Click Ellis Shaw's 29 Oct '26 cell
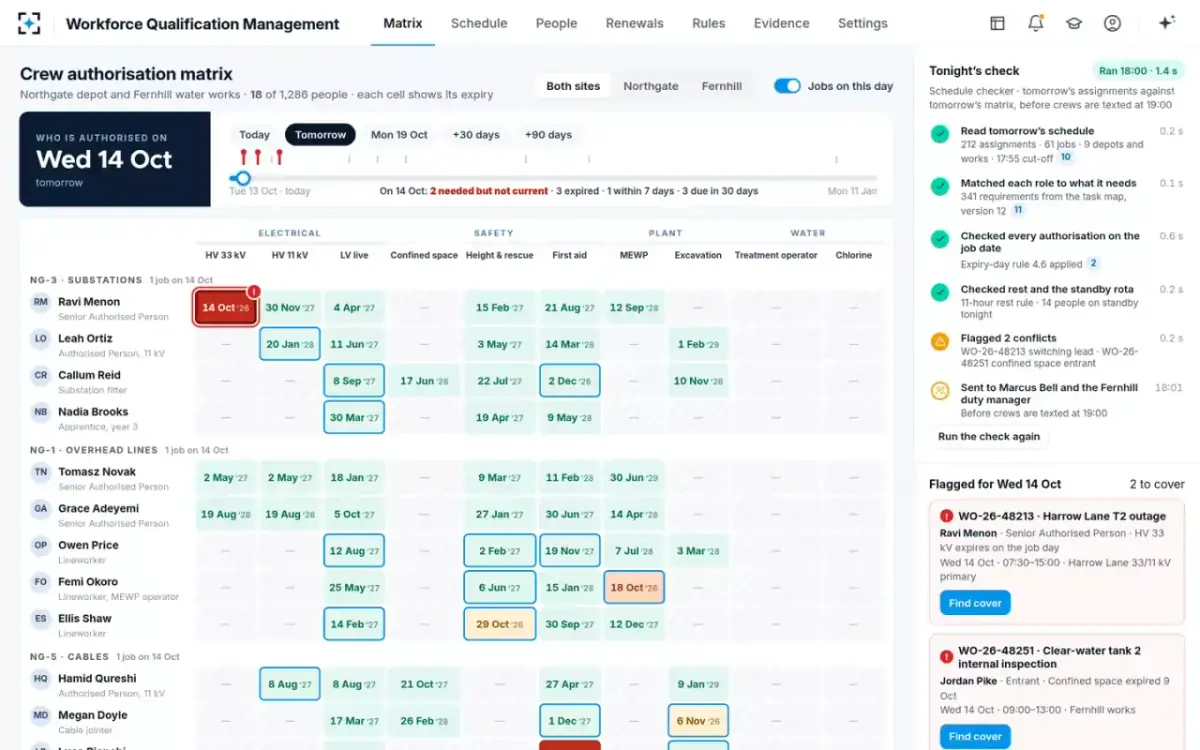 click(499, 624)
